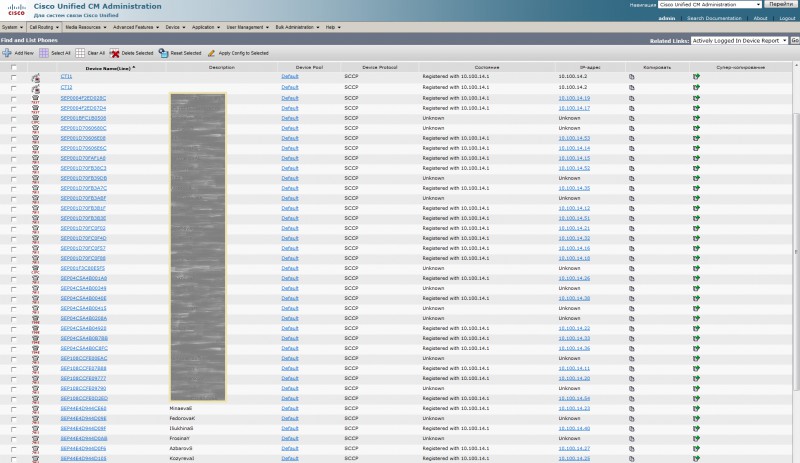The width and height of the screenshot is (800, 463).
Task: Click the copy icon in the FedorovaK row
Action: click(632, 419)
